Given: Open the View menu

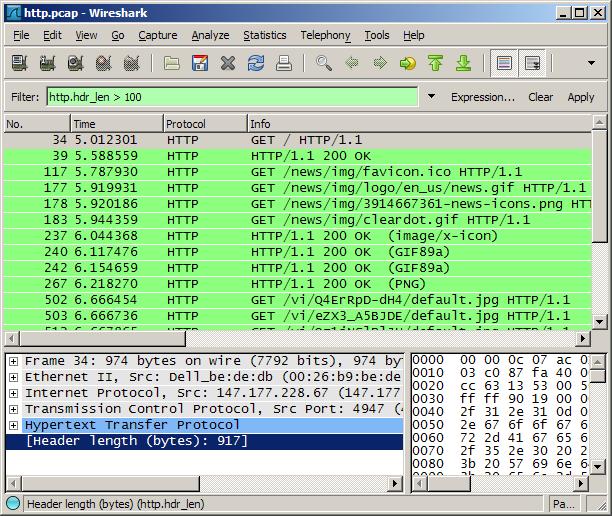Looking at the screenshot, I should [86, 35].
